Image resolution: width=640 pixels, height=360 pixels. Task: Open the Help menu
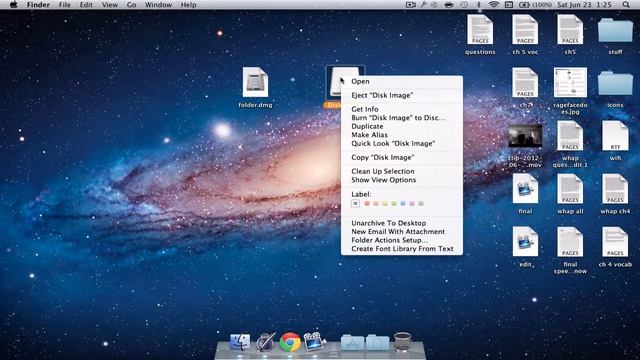(188, 5)
